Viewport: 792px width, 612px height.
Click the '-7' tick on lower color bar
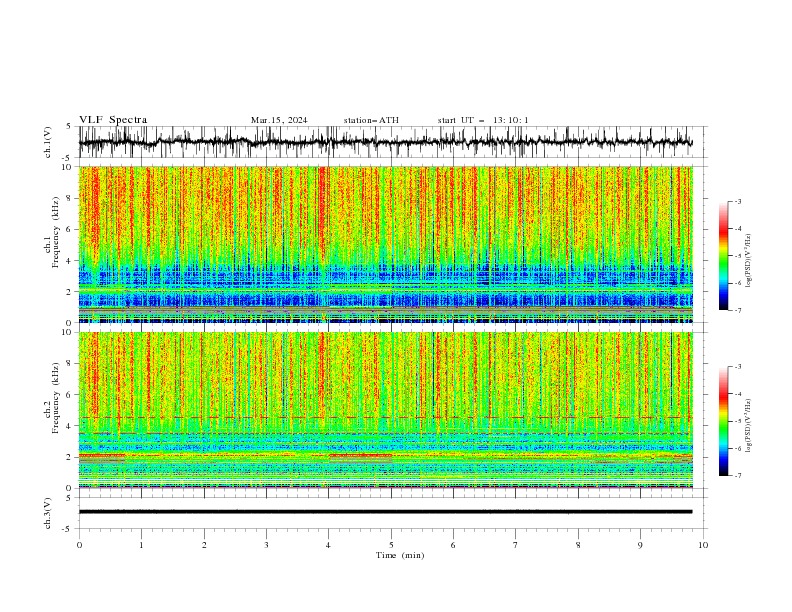click(737, 475)
